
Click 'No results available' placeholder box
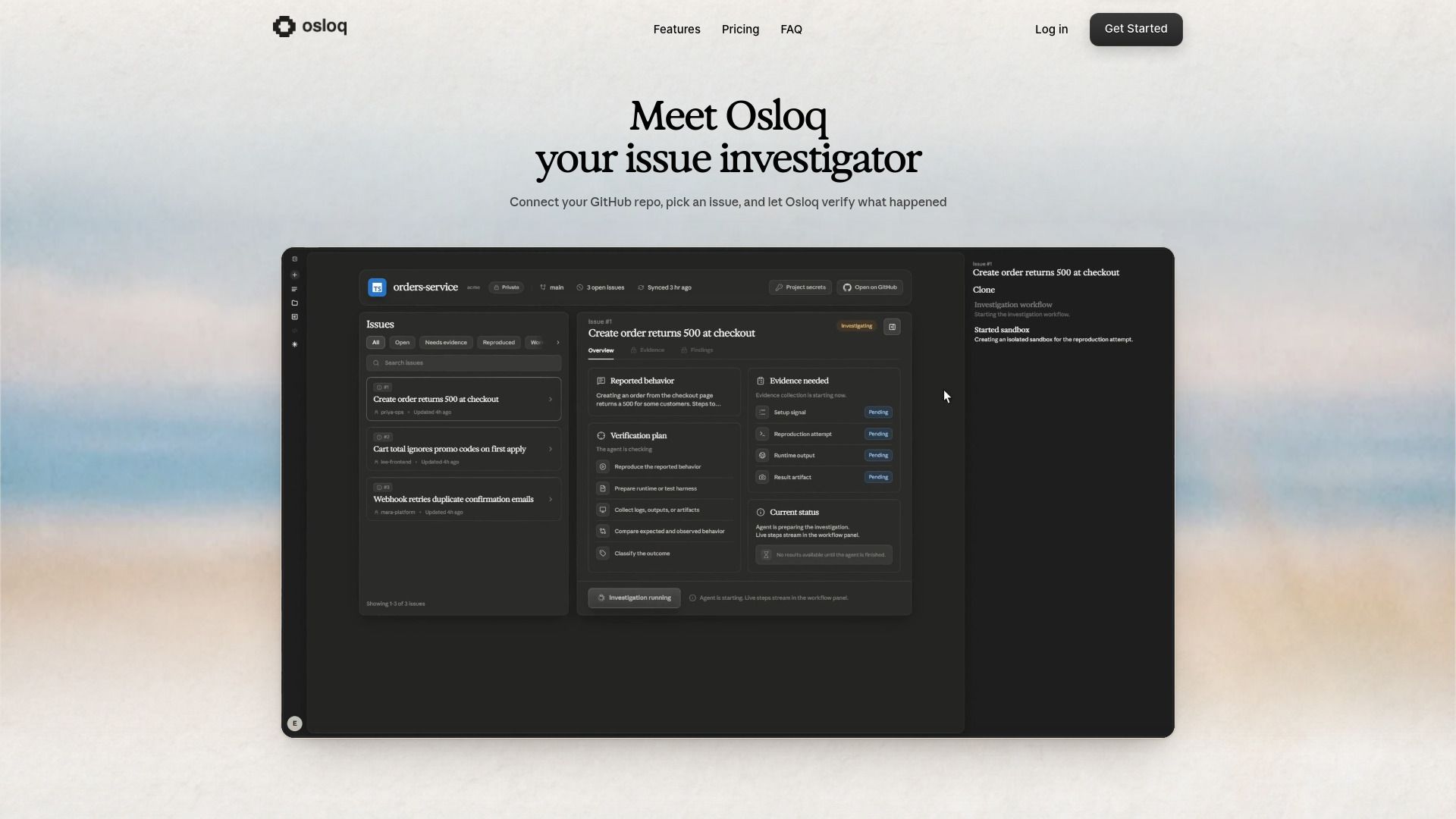coord(824,555)
